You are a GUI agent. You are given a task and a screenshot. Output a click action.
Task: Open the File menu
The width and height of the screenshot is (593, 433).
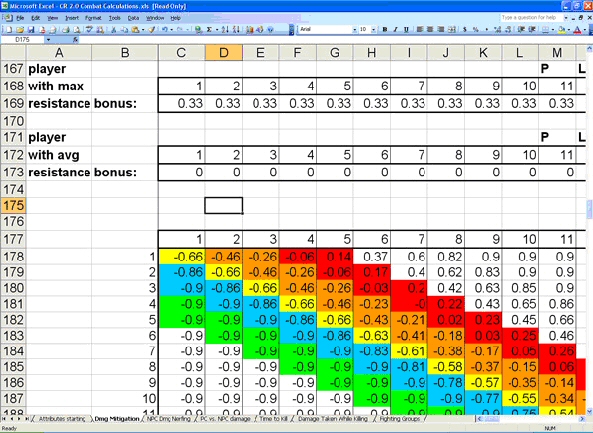[x=20, y=18]
